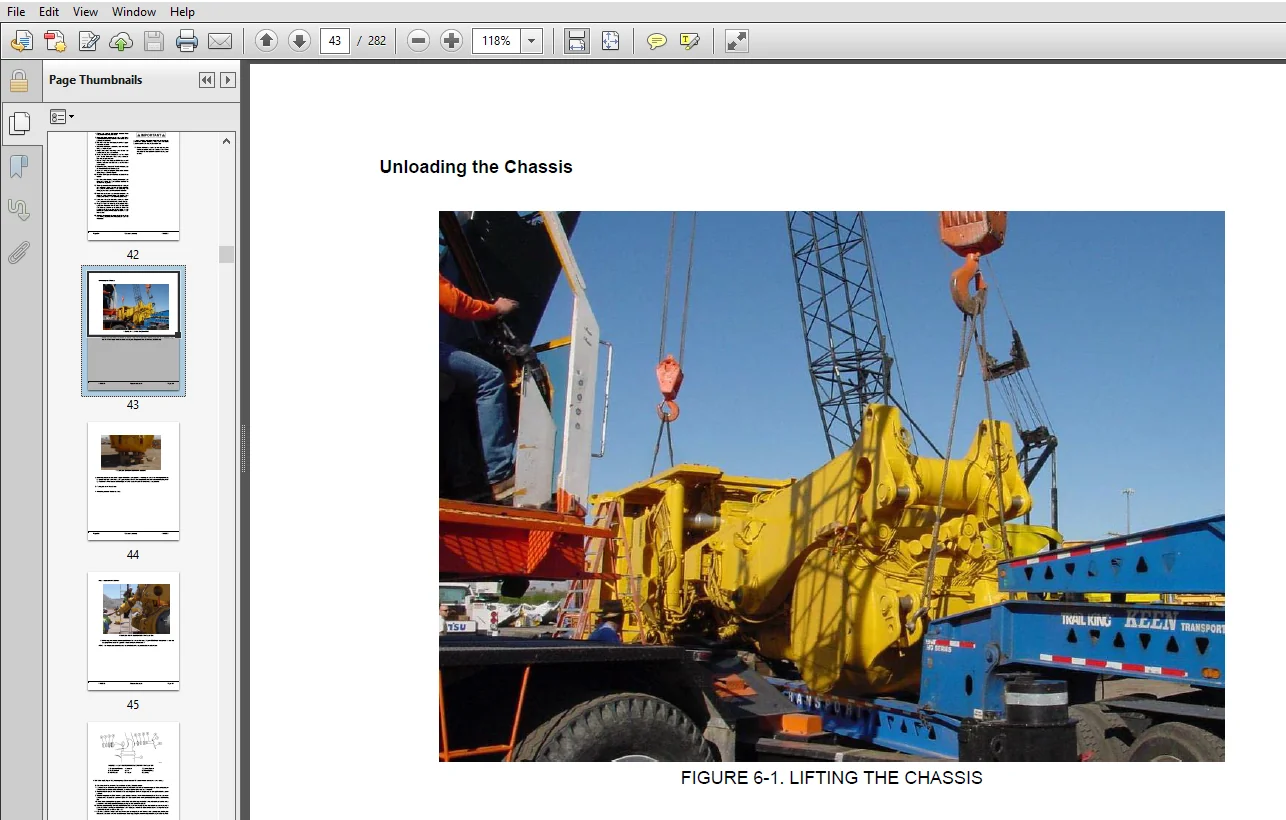Click the read mode expand icon
The width and height of the screenshot is (1286, 820).
coord(736,41)
